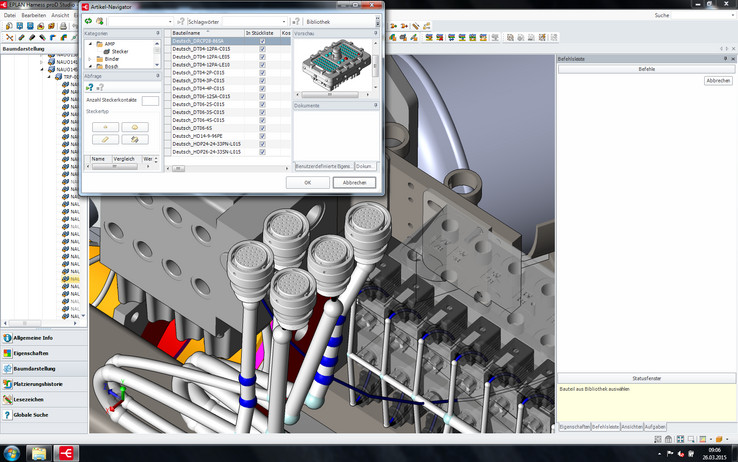Screen dimensions: 738x462
Task: Toggle In Stückliste for Deutsch_DT04-3P-C015
Action: 262,81
